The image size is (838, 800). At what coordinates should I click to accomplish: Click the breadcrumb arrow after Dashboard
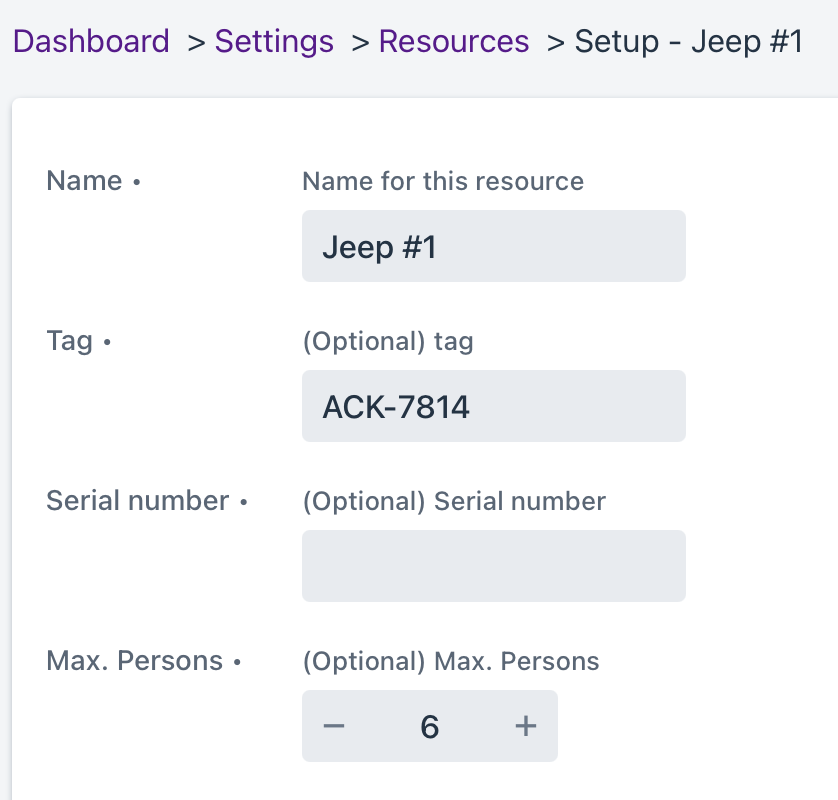click(196, 43)
